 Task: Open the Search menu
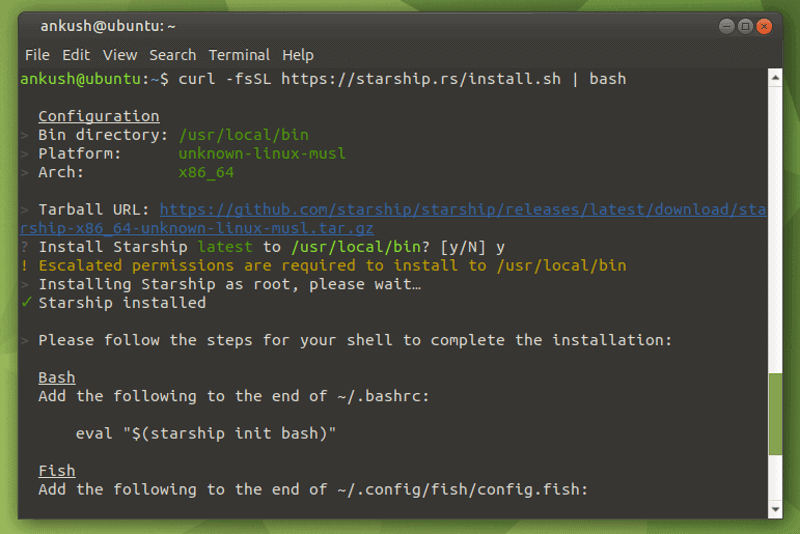[173, 55]
